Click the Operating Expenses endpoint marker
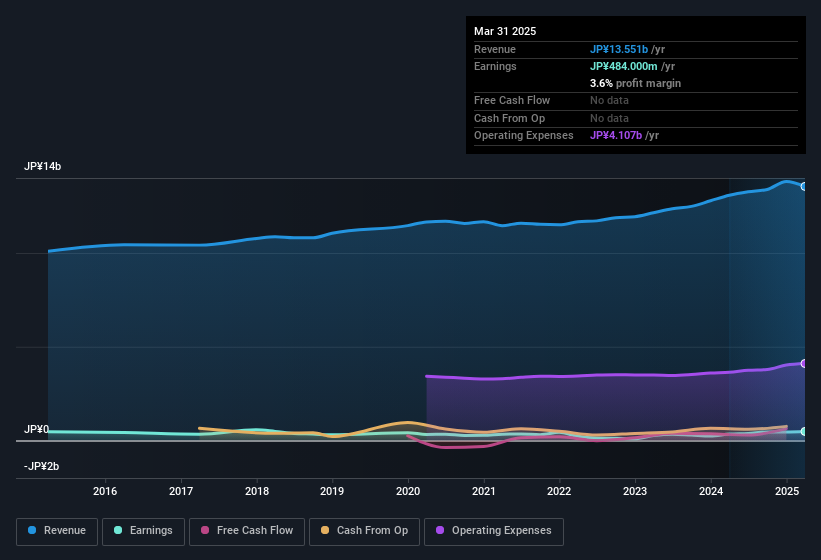The image size is (821, 560). pos(804,363)
